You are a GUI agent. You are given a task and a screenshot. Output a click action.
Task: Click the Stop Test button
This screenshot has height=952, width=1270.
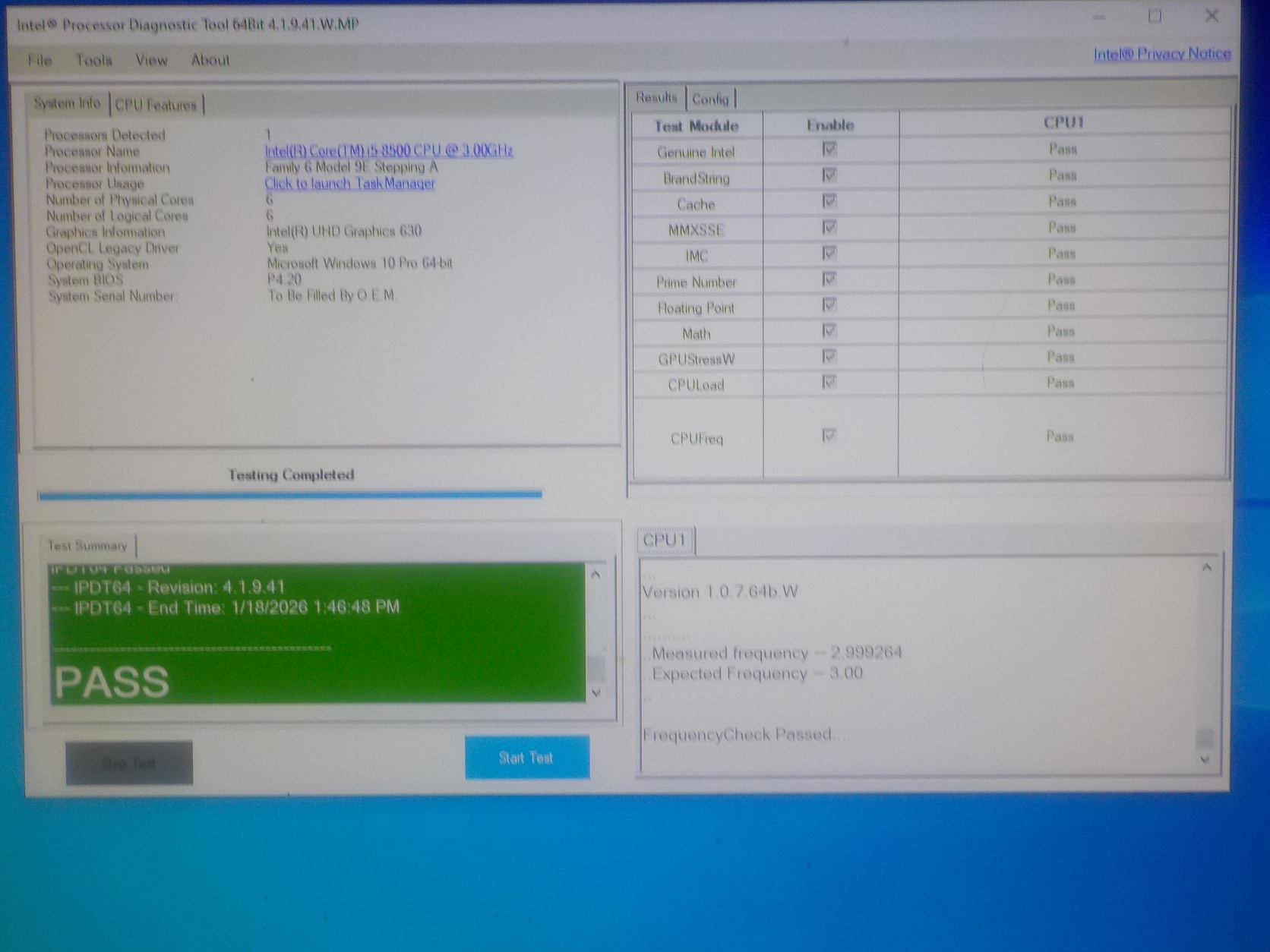point(129,763)
